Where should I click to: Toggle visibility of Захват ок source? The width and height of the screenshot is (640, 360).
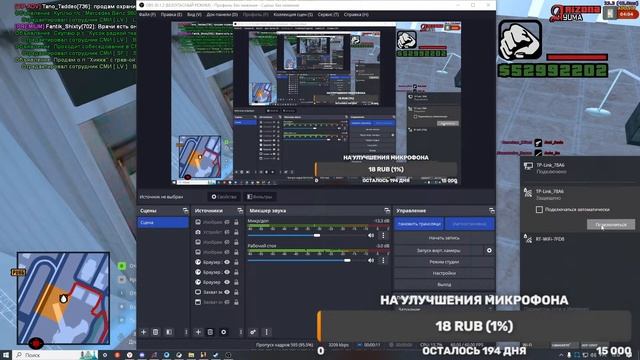point(227,302)
